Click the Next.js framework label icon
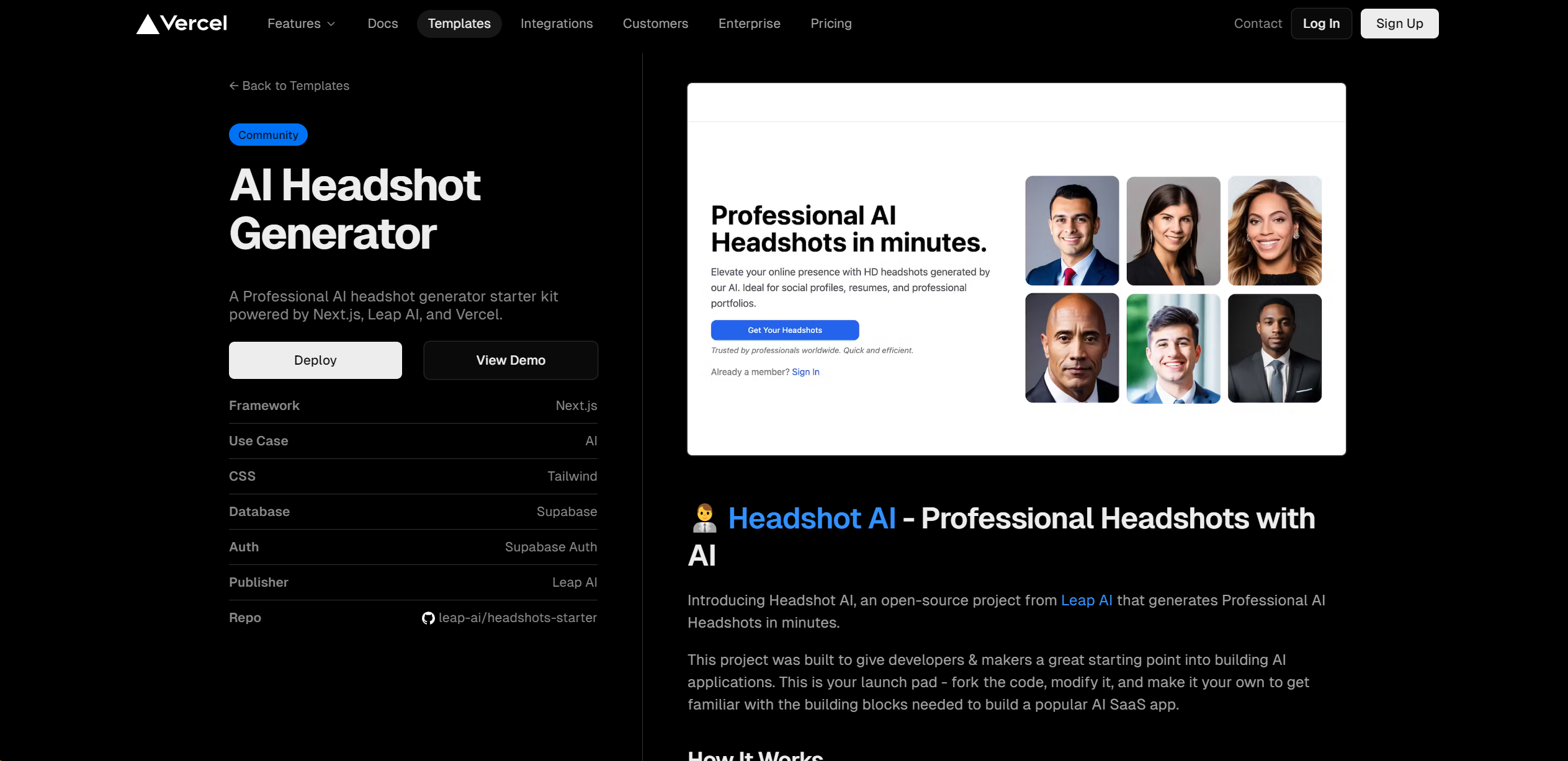This screenshot has height=761, width=1568. click(576, 405)
